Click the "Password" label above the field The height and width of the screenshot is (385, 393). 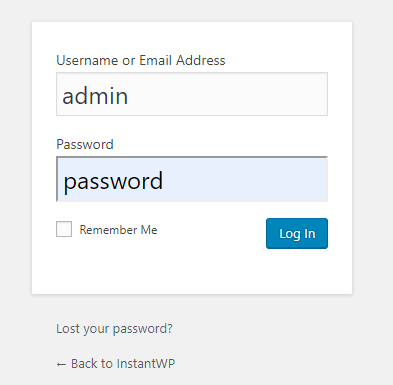click(85, 144)
